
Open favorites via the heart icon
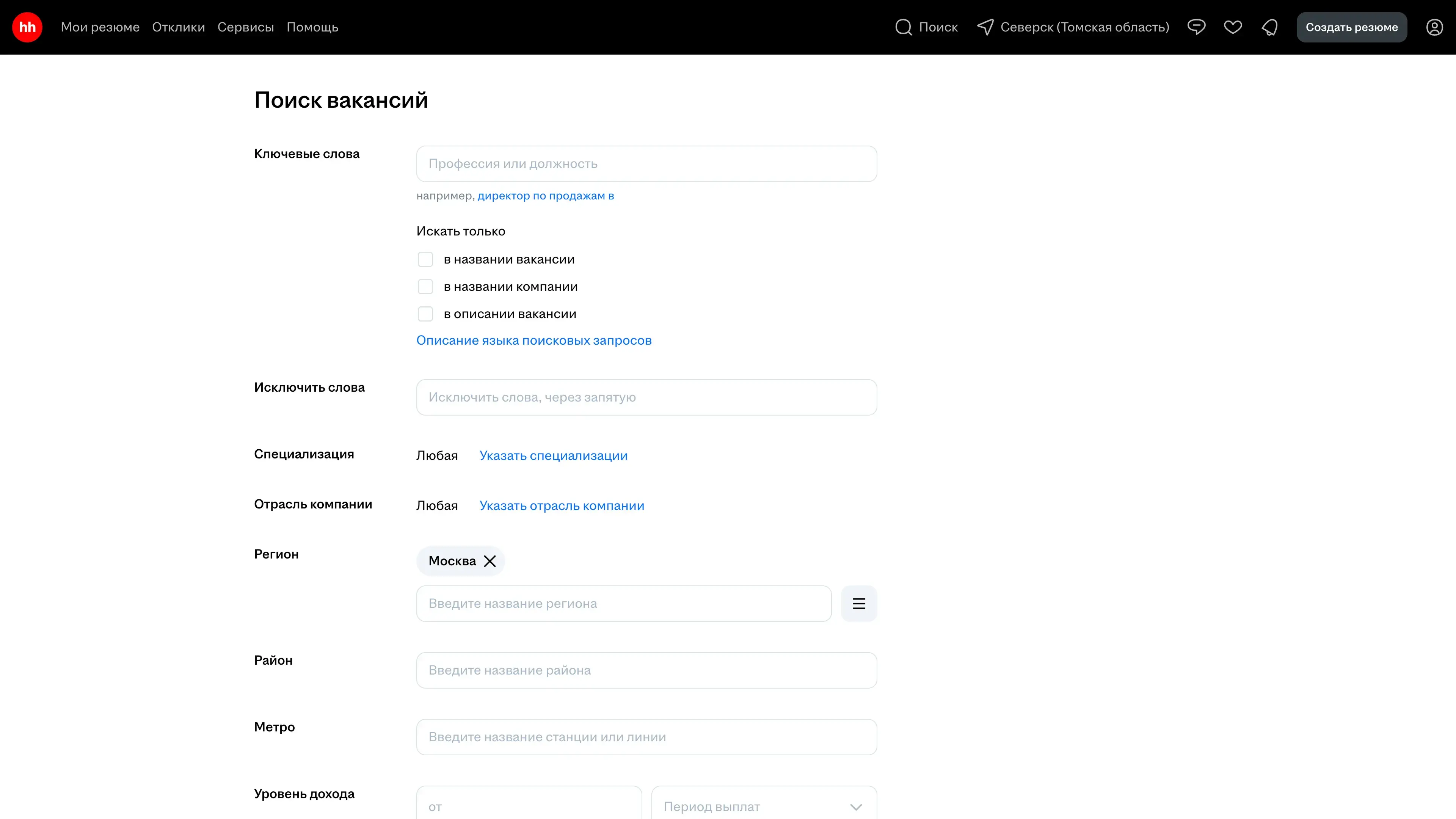1233,27
